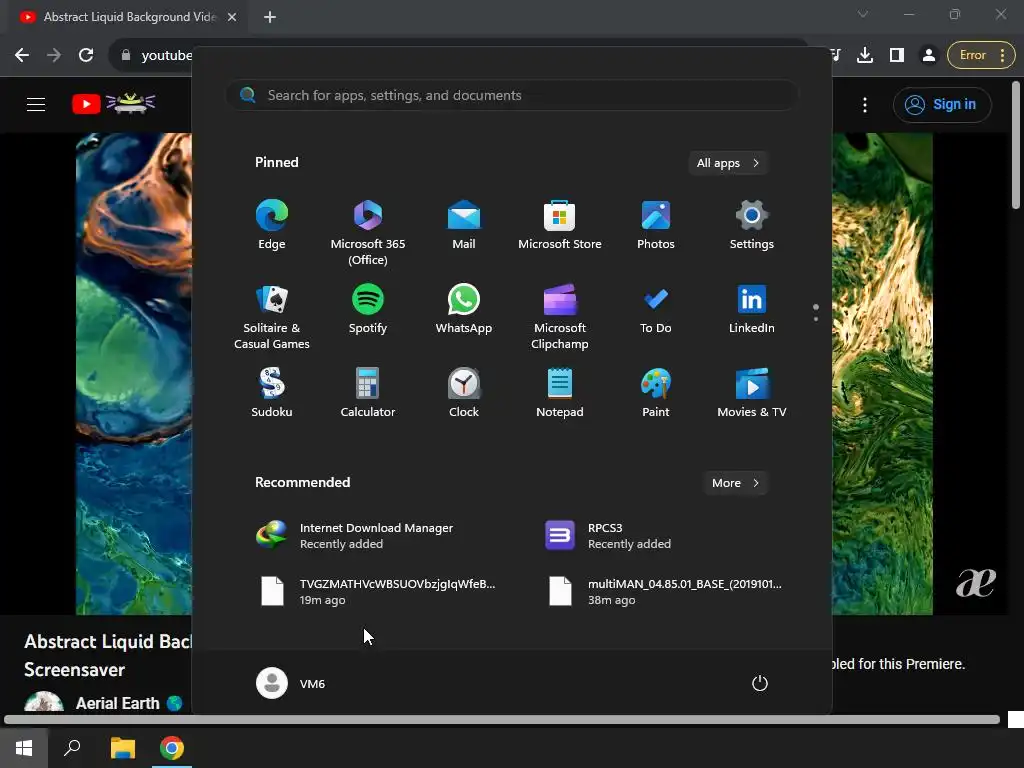Open Solitaire & Casual Games
The image size is (1024, 768).
click(272, 317)
